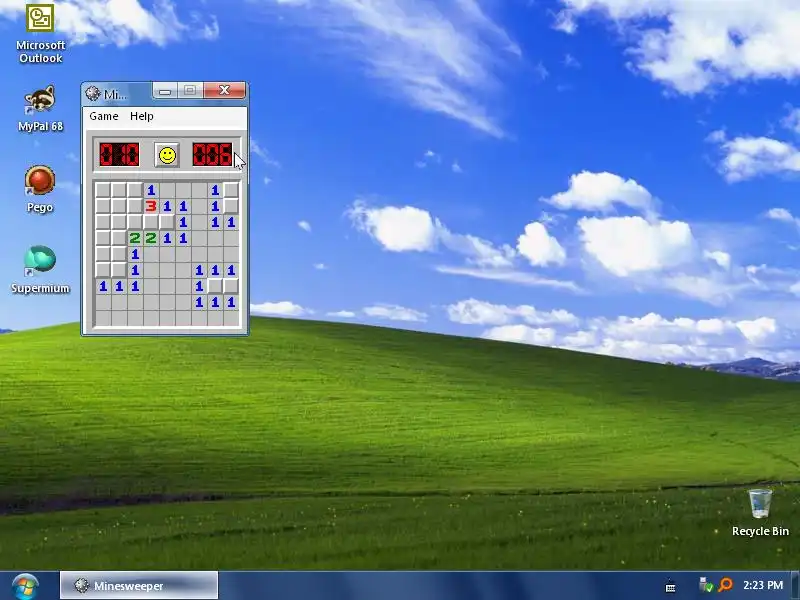Reveal the top-right corner covered tile
The height and width of the screenshot is (600, 800).
tap(231, 190)
